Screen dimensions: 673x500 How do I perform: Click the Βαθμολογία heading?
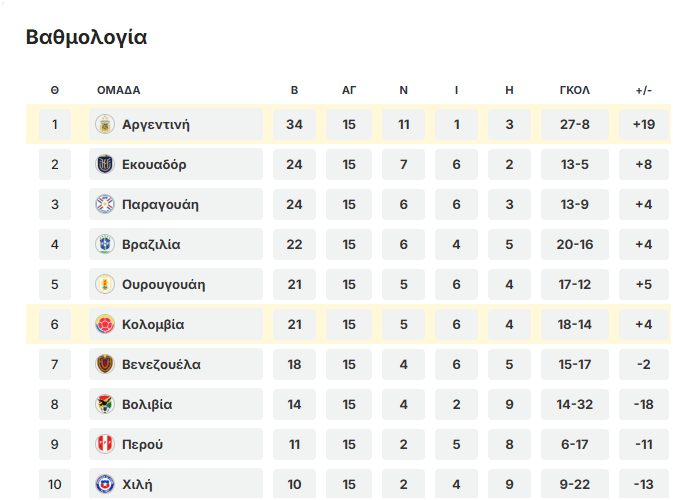(86, 38)
